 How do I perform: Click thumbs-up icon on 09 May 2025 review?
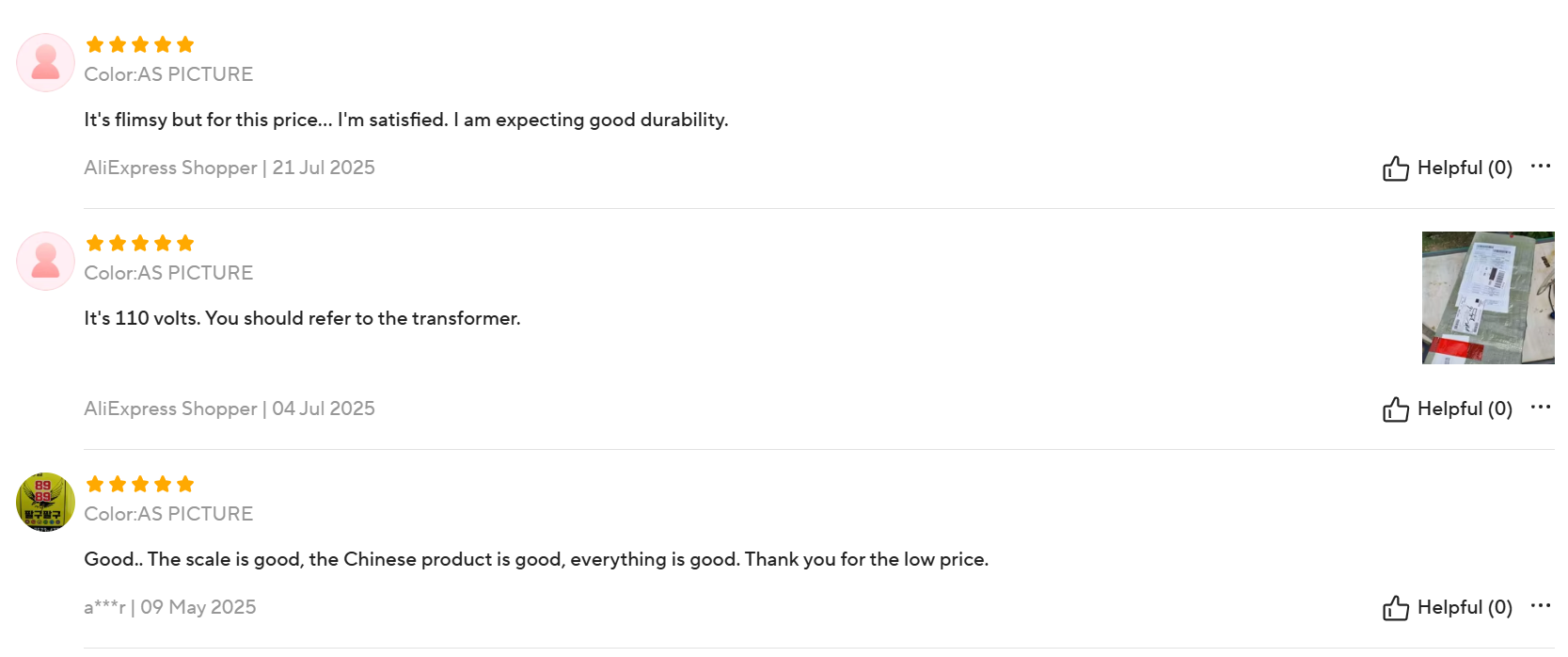click(1395, 608)
